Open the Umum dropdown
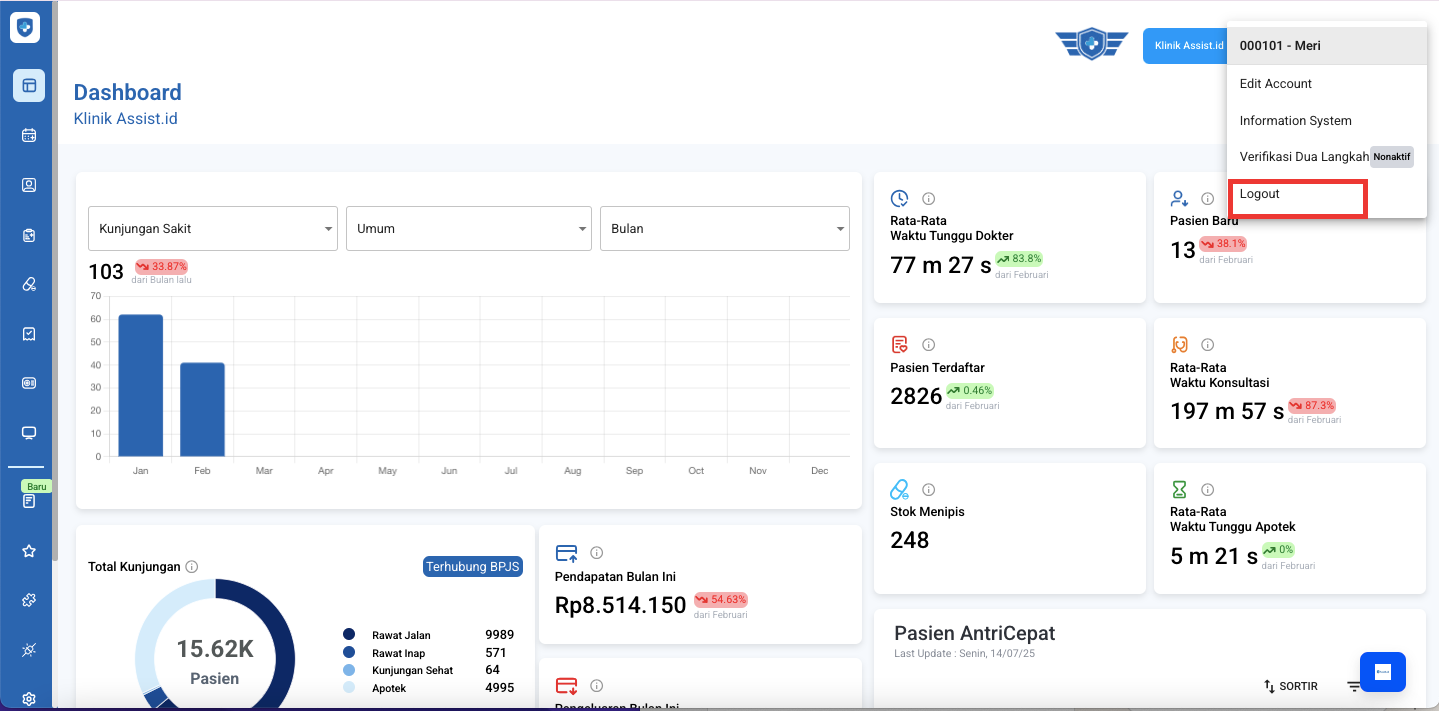The height and width of the screenshot is (711, 1439). point(468,229)
